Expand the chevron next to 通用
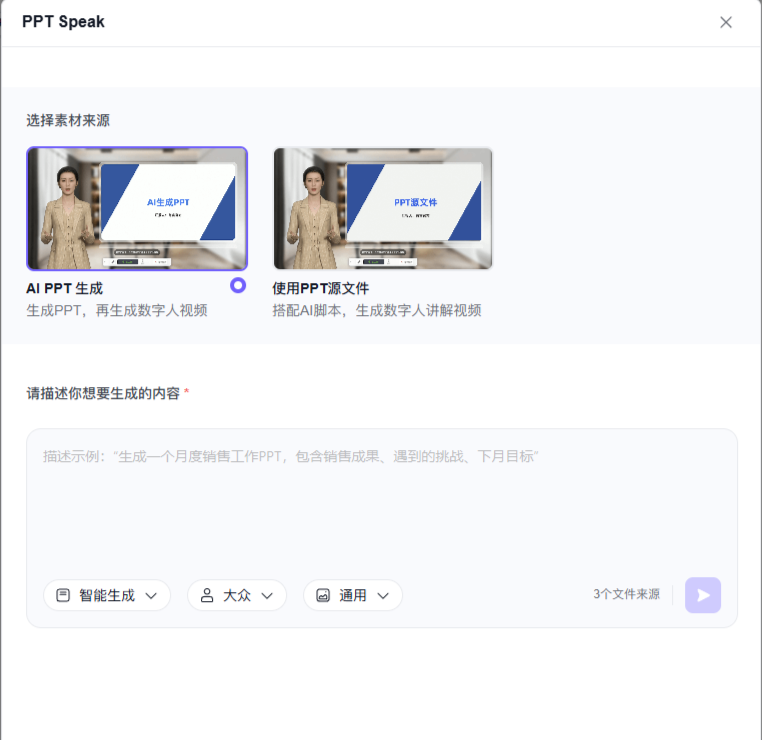Viewport: 762px width, 740px height. [383, 596]
